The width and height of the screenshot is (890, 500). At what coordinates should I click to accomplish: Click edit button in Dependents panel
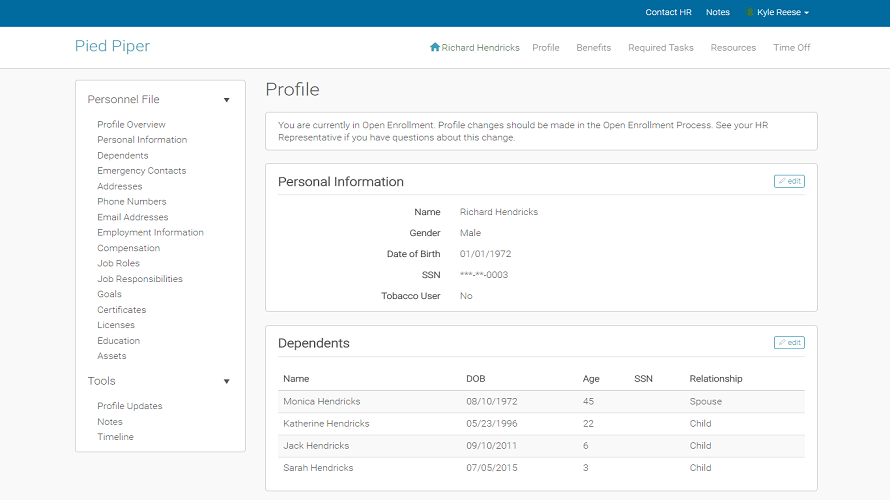click(789, 342)
